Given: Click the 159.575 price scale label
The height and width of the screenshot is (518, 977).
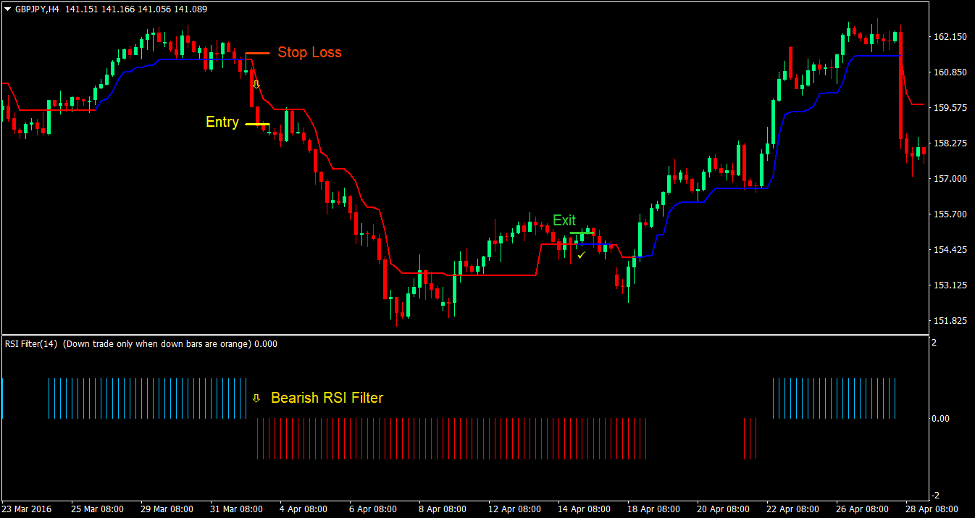Looking at the screenshot, I should pyautogui.click(x=949, y=108).
